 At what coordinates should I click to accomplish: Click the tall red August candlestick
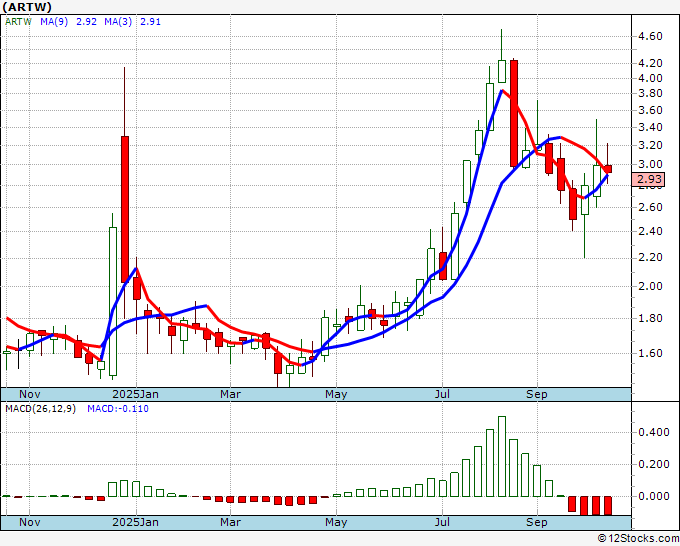[514, 112]
